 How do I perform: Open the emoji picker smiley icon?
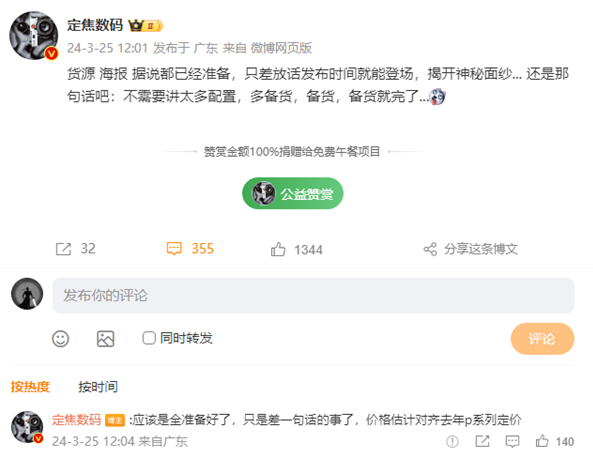(x=61, y=339)
